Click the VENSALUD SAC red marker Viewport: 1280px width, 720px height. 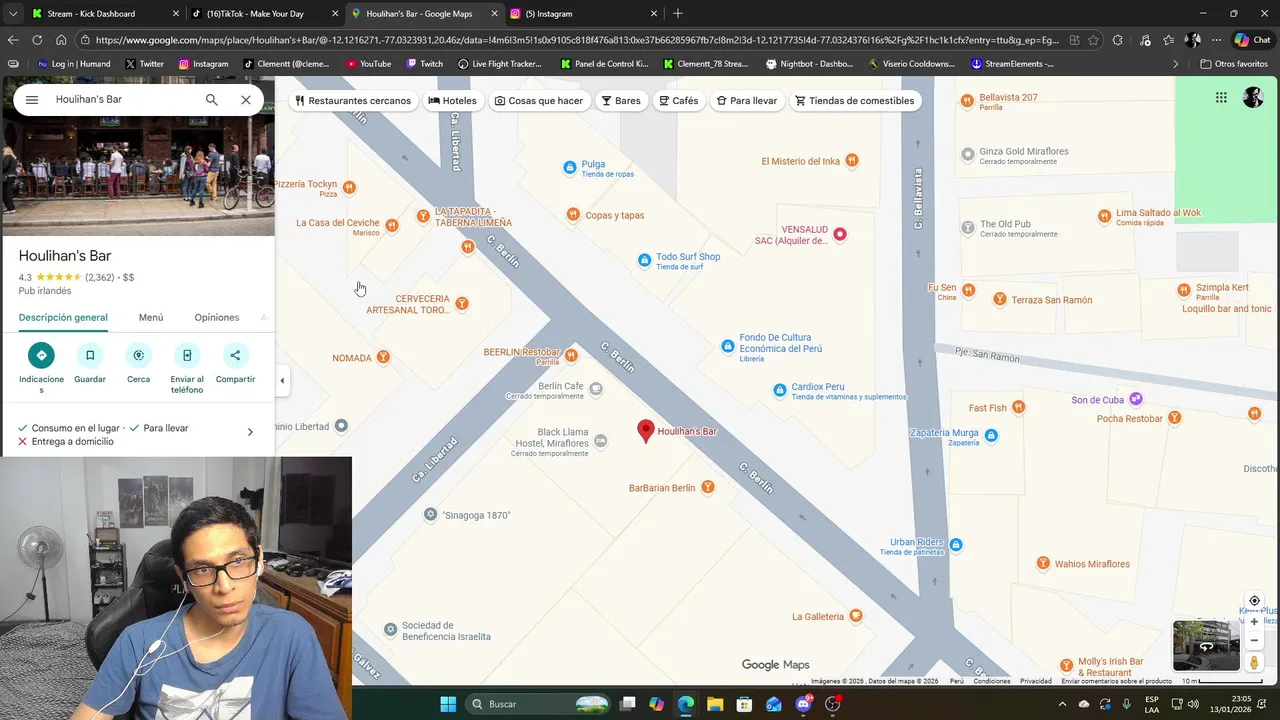coord(840,234)
